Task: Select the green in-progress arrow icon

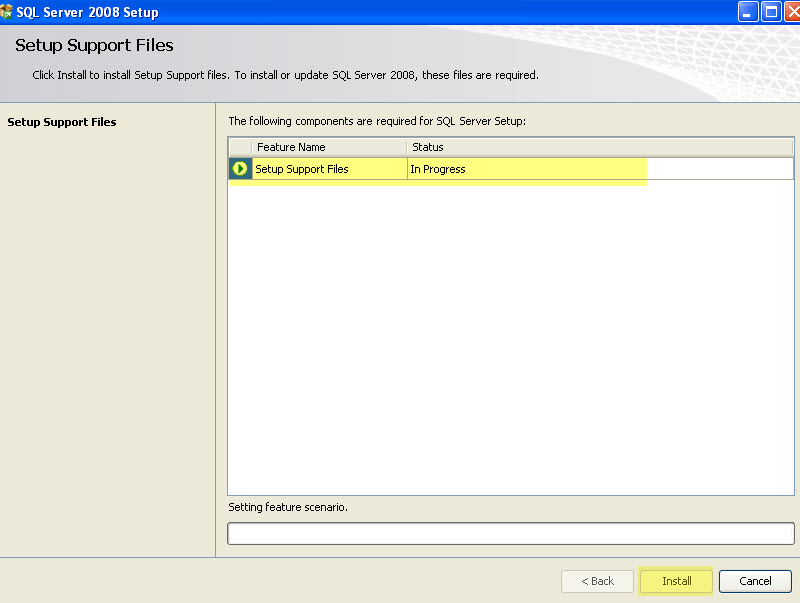Action: click(x=240, y=168)
